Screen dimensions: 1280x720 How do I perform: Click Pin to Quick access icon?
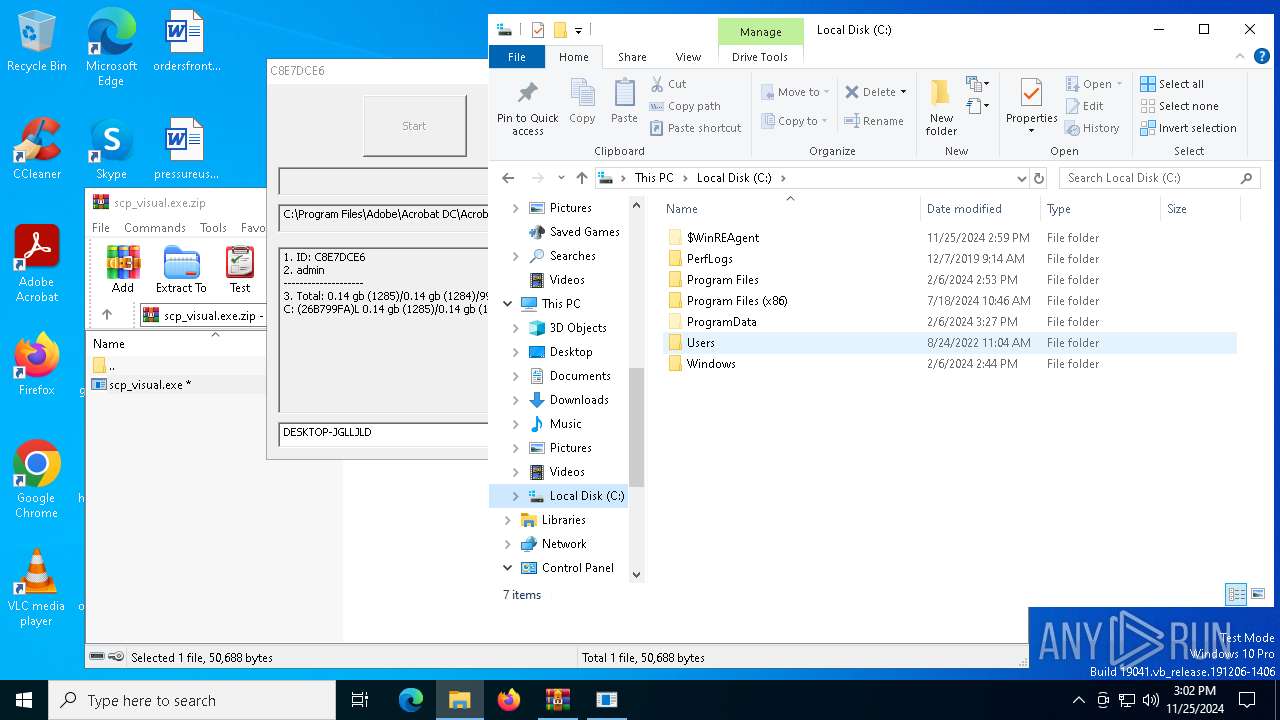tap(527, 108)
